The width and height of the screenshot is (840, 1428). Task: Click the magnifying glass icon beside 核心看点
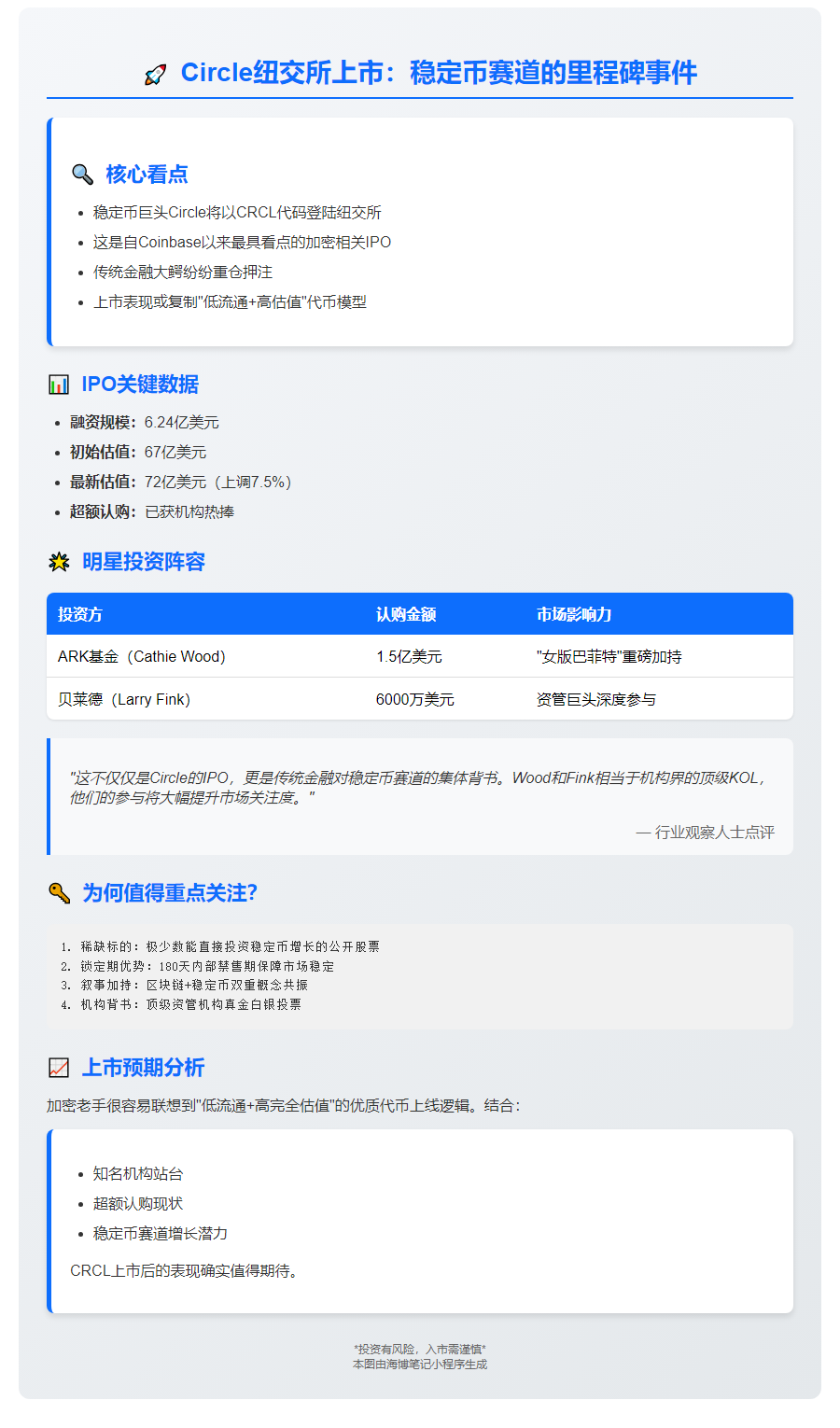[82, 175]
